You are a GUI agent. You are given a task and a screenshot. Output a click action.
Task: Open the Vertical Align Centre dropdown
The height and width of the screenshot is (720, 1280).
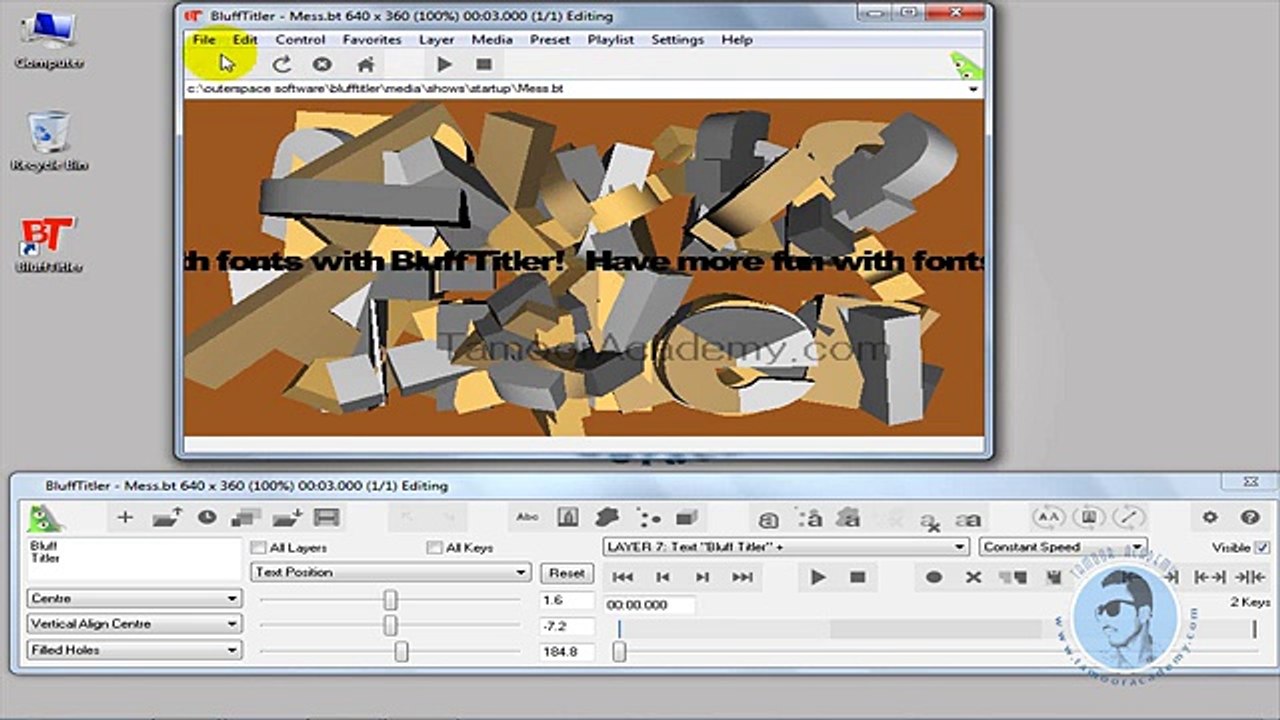pyautogui.click(x=134, y=624)
